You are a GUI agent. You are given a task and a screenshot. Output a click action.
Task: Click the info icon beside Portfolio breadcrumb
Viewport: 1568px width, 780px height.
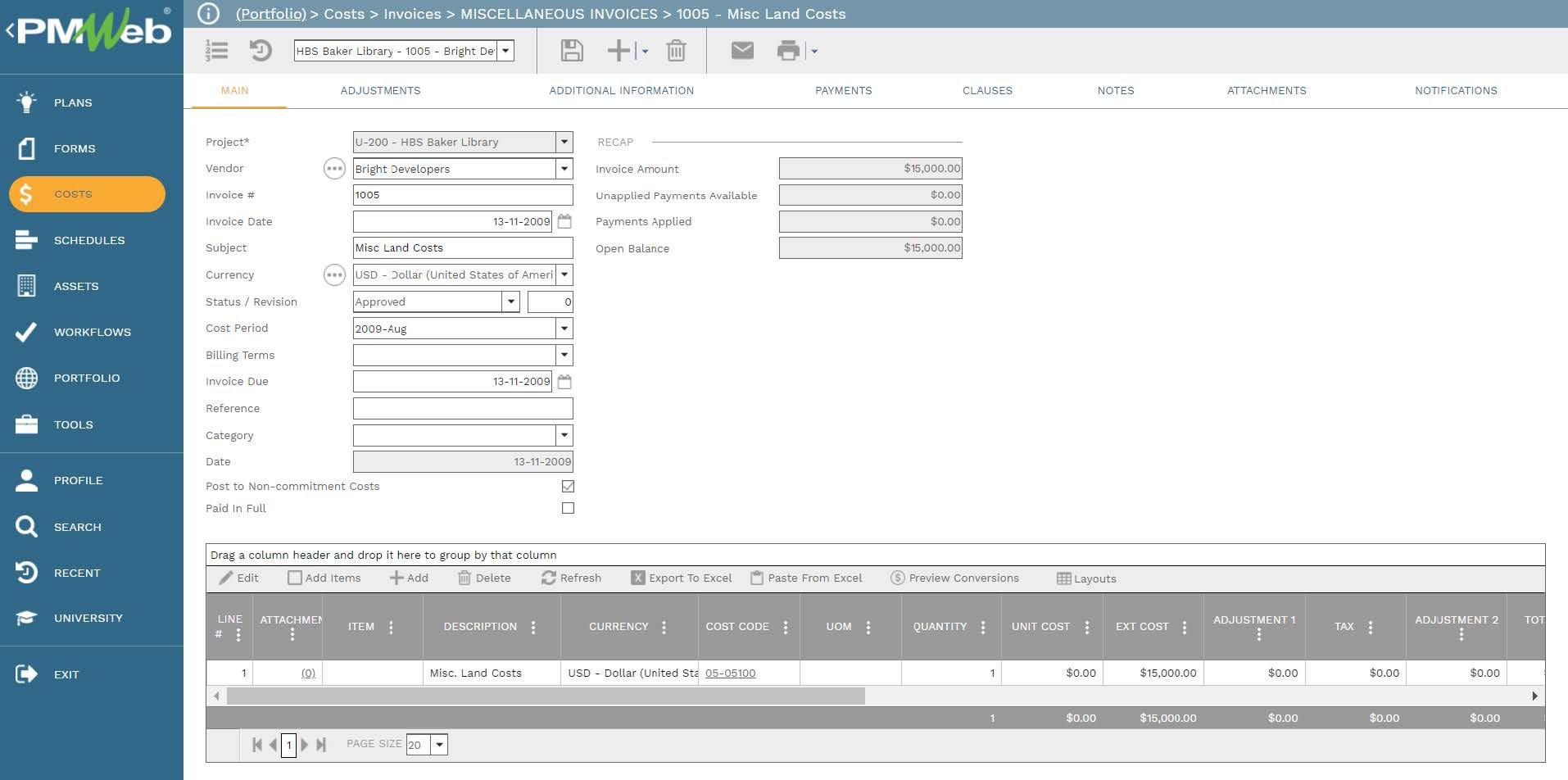[209, 14]
